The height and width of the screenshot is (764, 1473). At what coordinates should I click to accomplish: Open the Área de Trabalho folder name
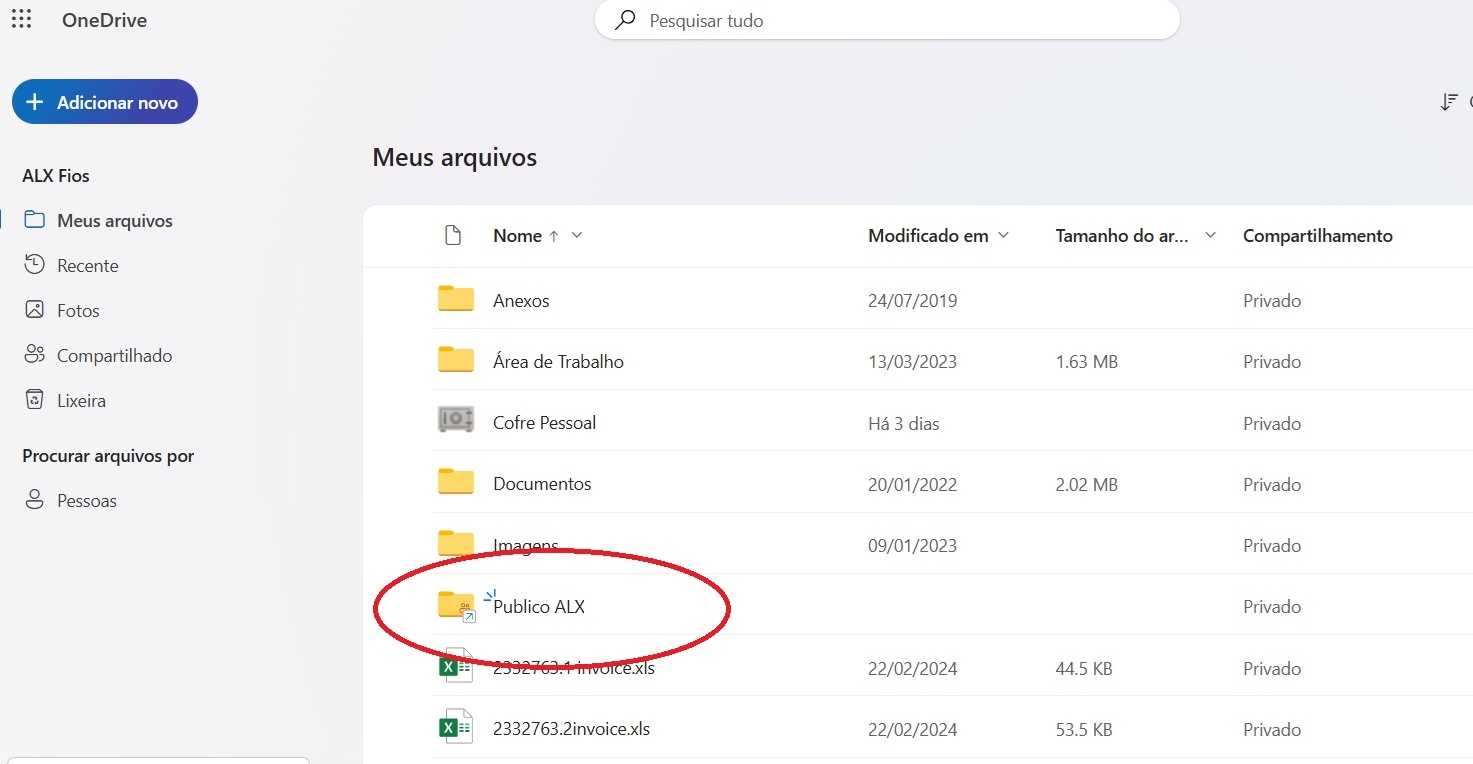click(x=558, y=362)
